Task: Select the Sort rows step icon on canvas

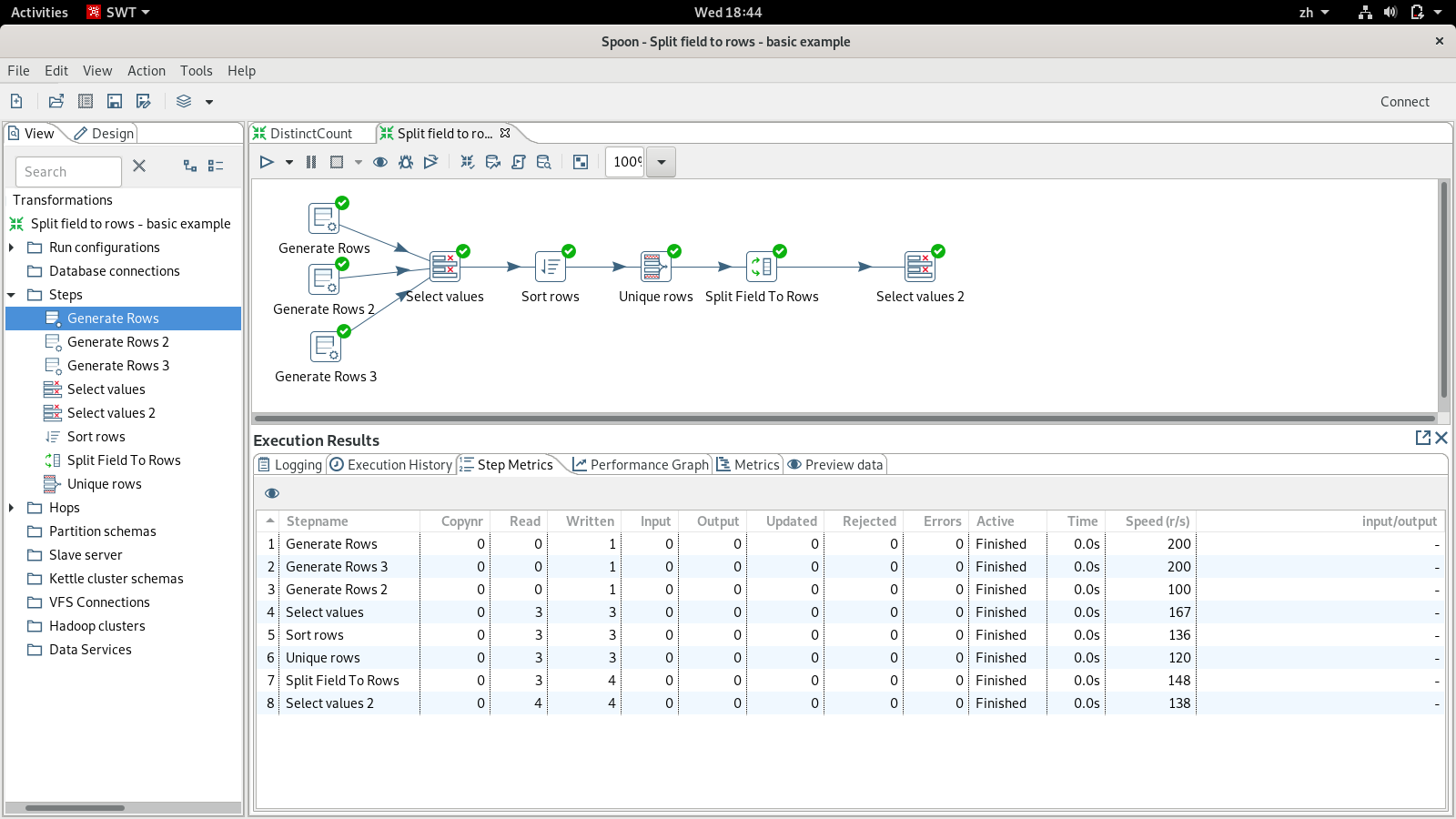Action: (550, 267)
